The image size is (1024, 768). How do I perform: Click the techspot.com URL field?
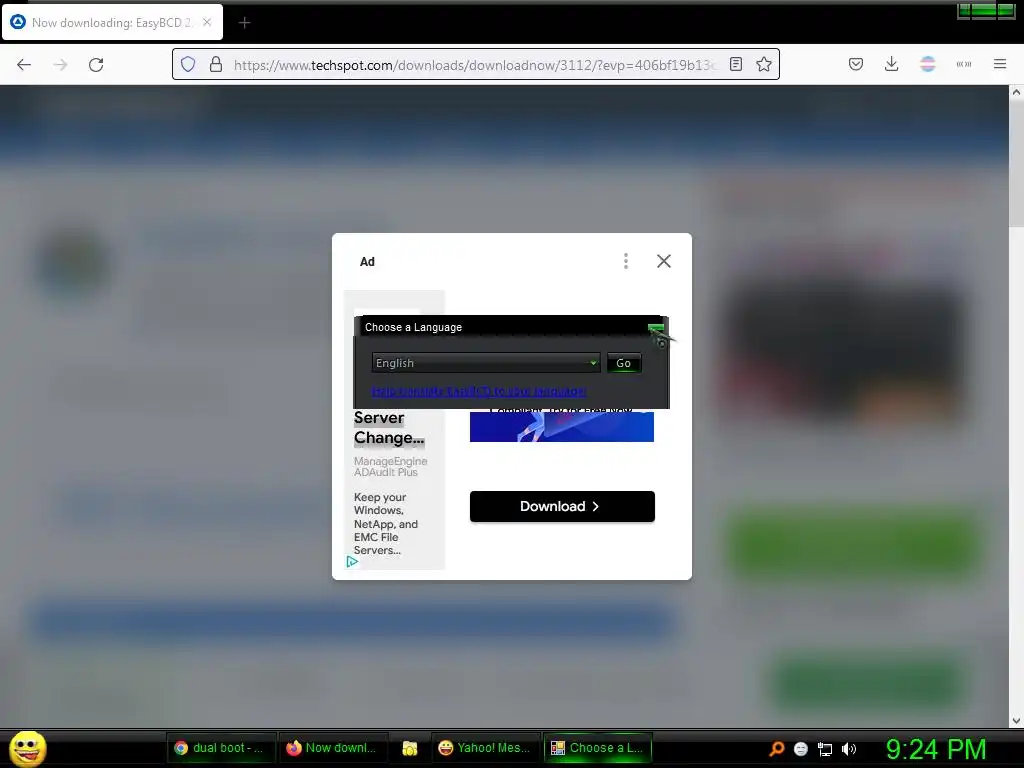477,65
